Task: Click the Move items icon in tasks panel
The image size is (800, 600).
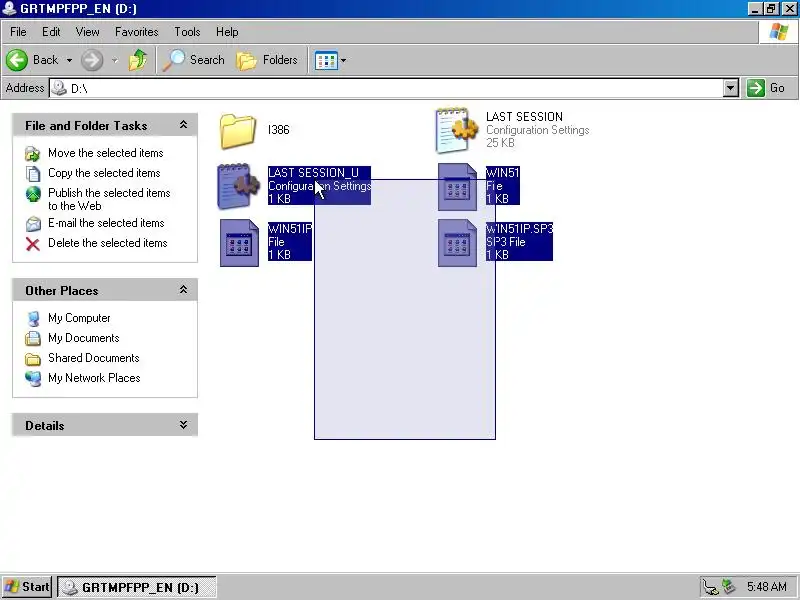Action: (33, 154)
